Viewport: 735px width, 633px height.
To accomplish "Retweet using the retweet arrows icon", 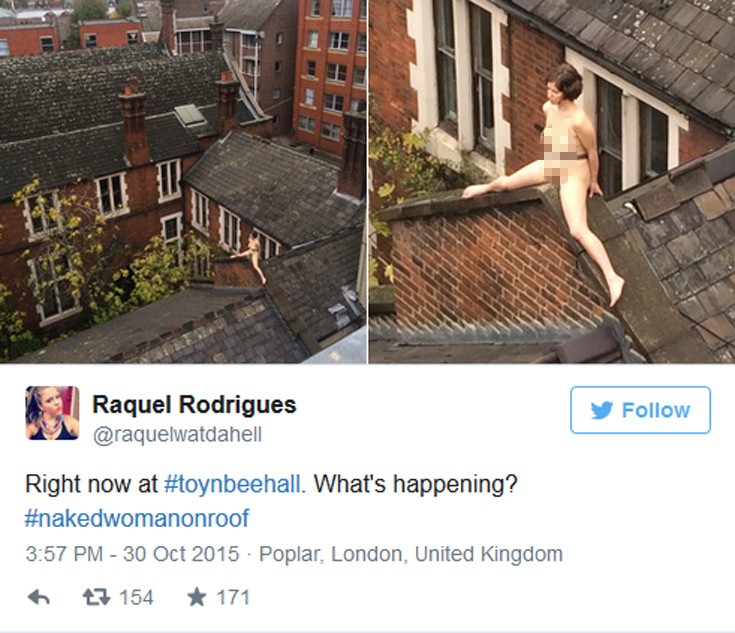I will click(97, 597).
